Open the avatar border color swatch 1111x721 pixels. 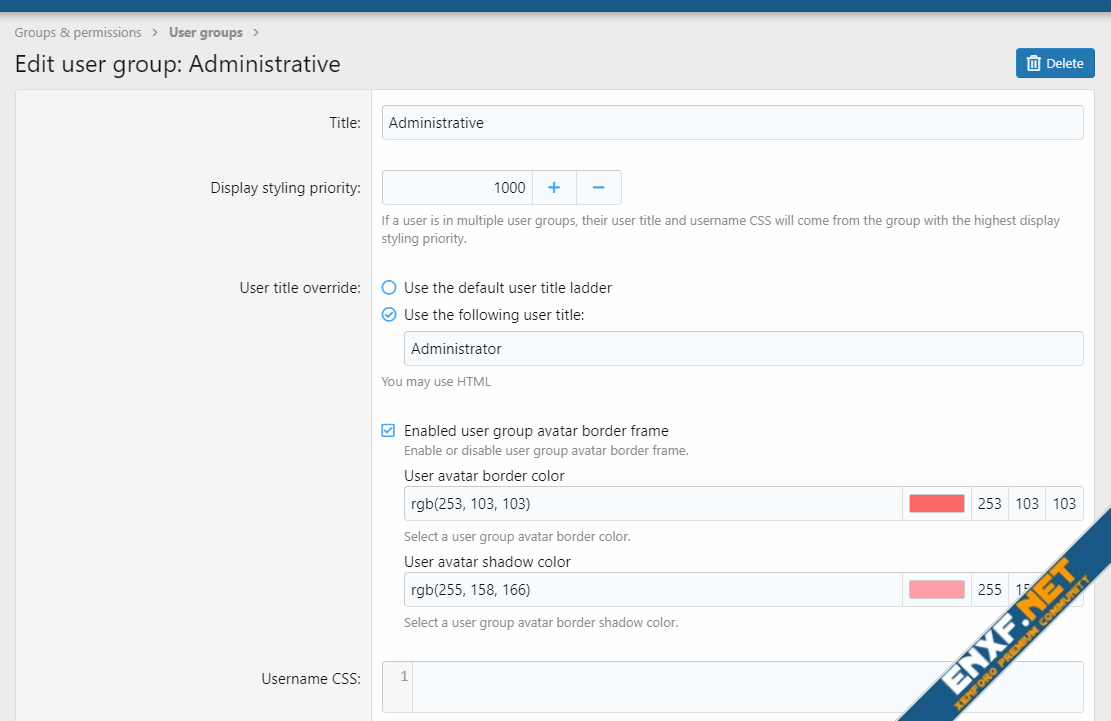click(x=936, y=504)
